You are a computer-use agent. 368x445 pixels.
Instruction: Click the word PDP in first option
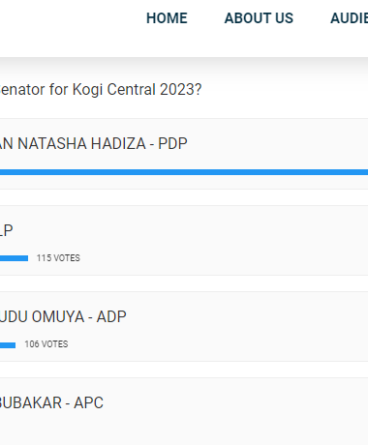click(x=173, y=144)
